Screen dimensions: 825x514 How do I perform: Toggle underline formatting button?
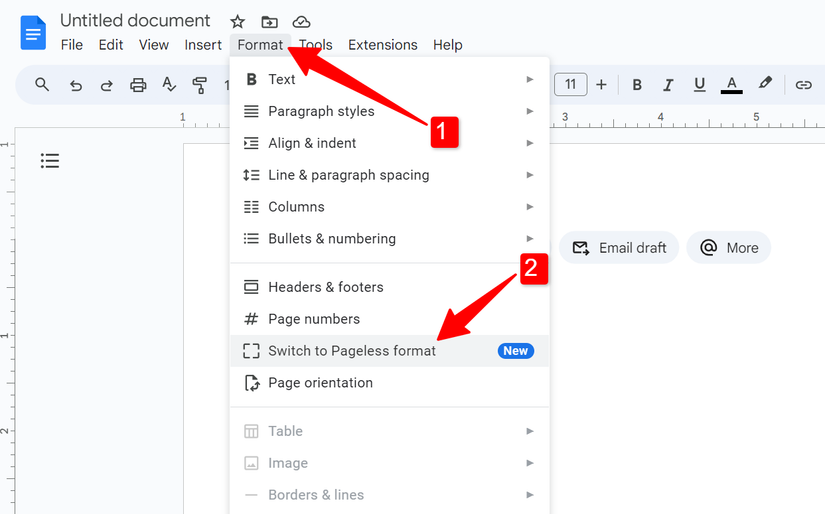(x=699, y=85)
